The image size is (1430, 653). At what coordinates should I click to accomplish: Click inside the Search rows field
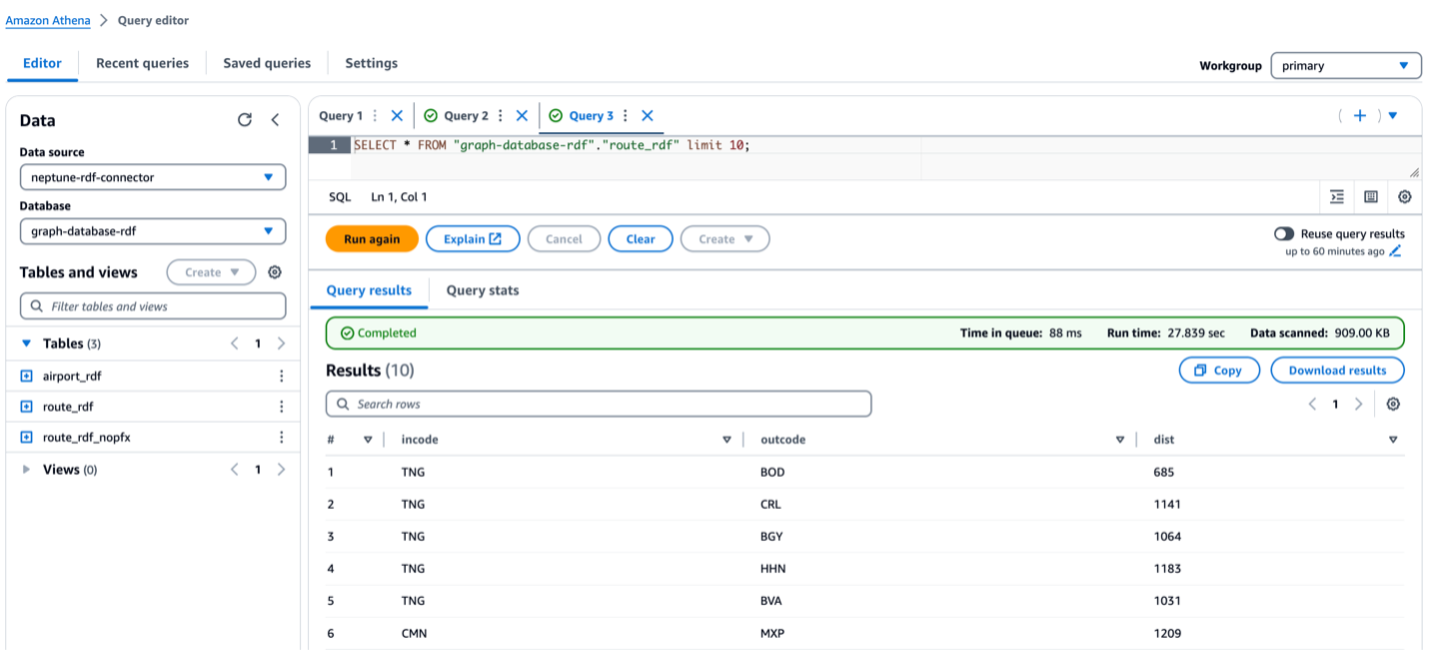click(598, 404)
